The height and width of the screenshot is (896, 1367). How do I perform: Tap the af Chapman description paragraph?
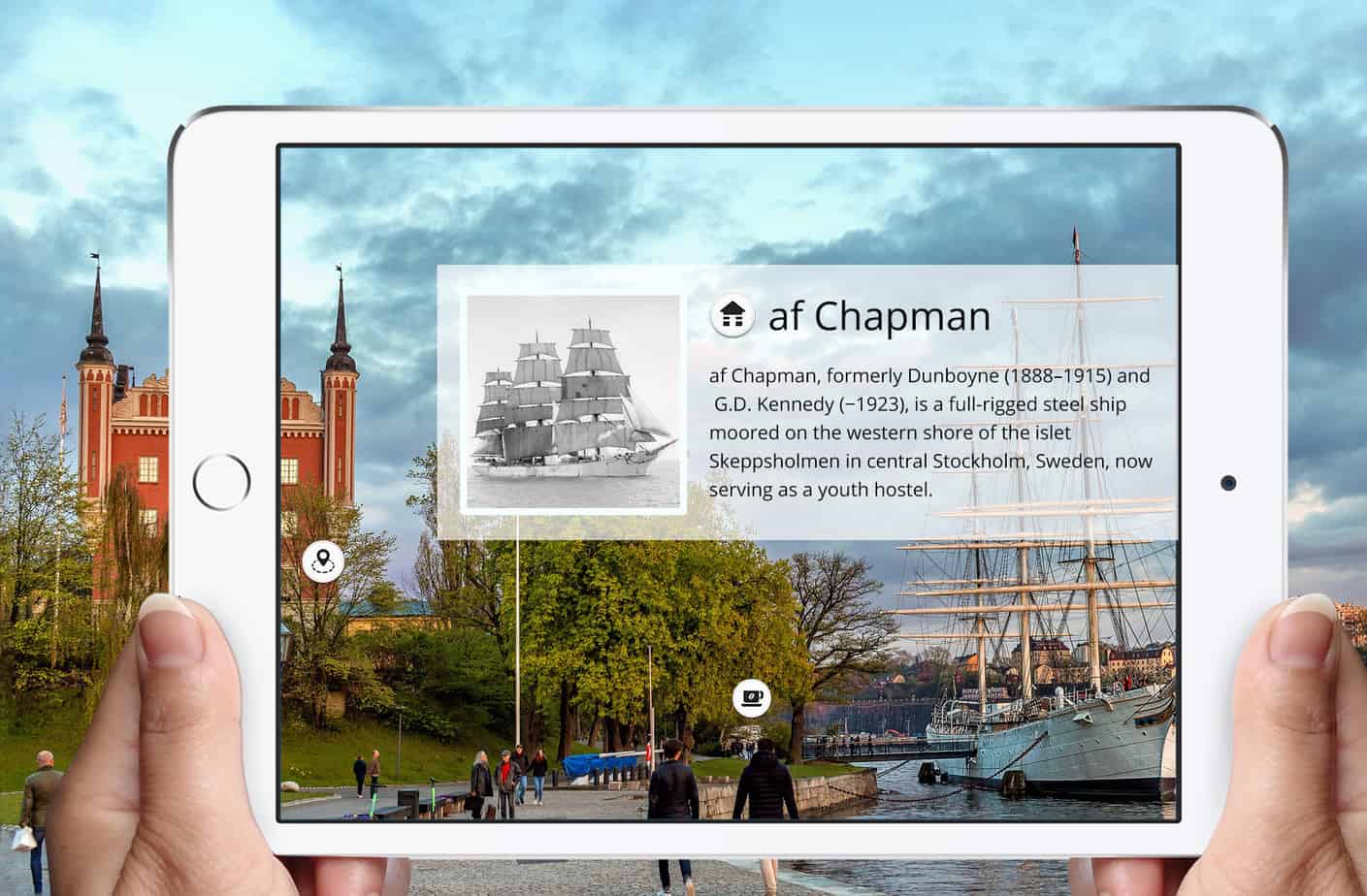[x=930, y=432]
